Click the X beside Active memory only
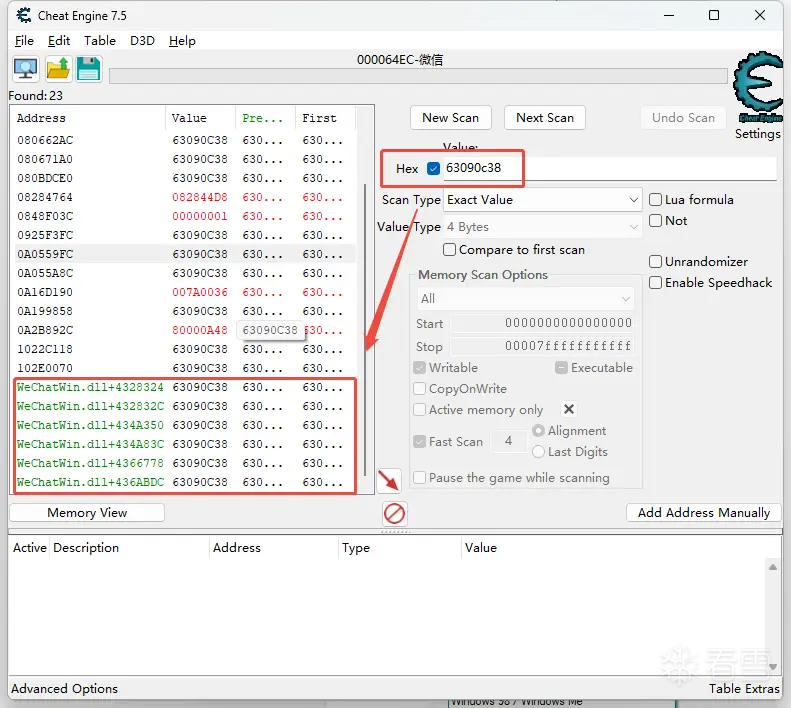The image size is (791, 708). [569, 409]
